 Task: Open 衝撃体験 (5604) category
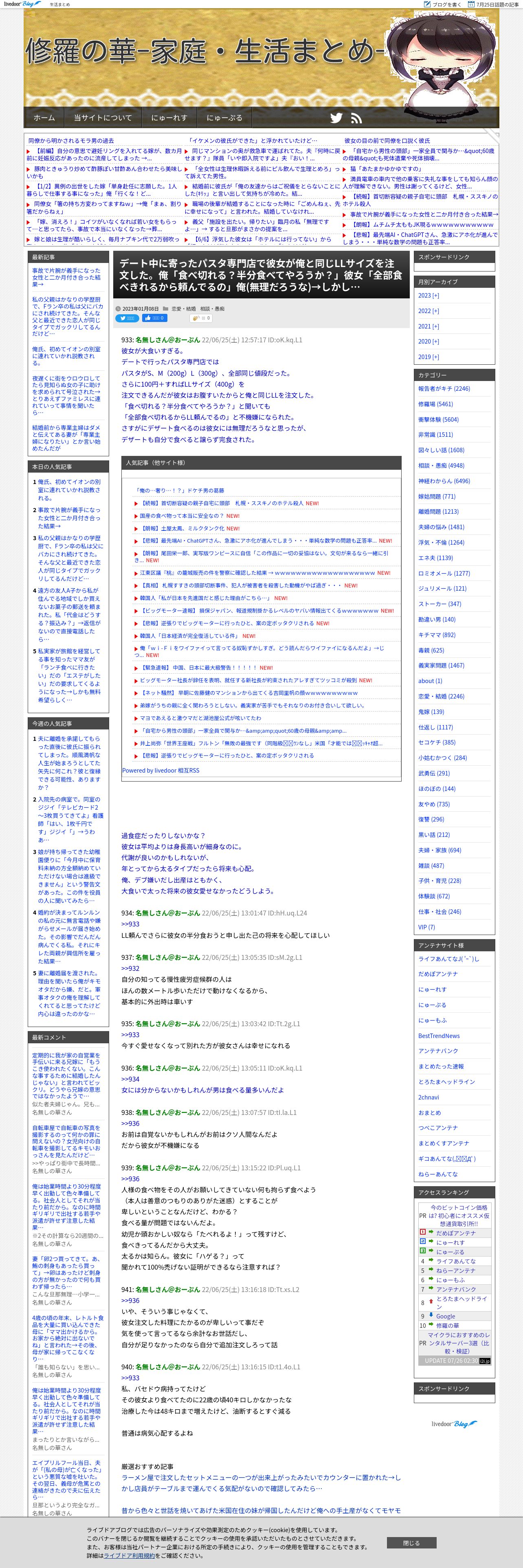438,419
